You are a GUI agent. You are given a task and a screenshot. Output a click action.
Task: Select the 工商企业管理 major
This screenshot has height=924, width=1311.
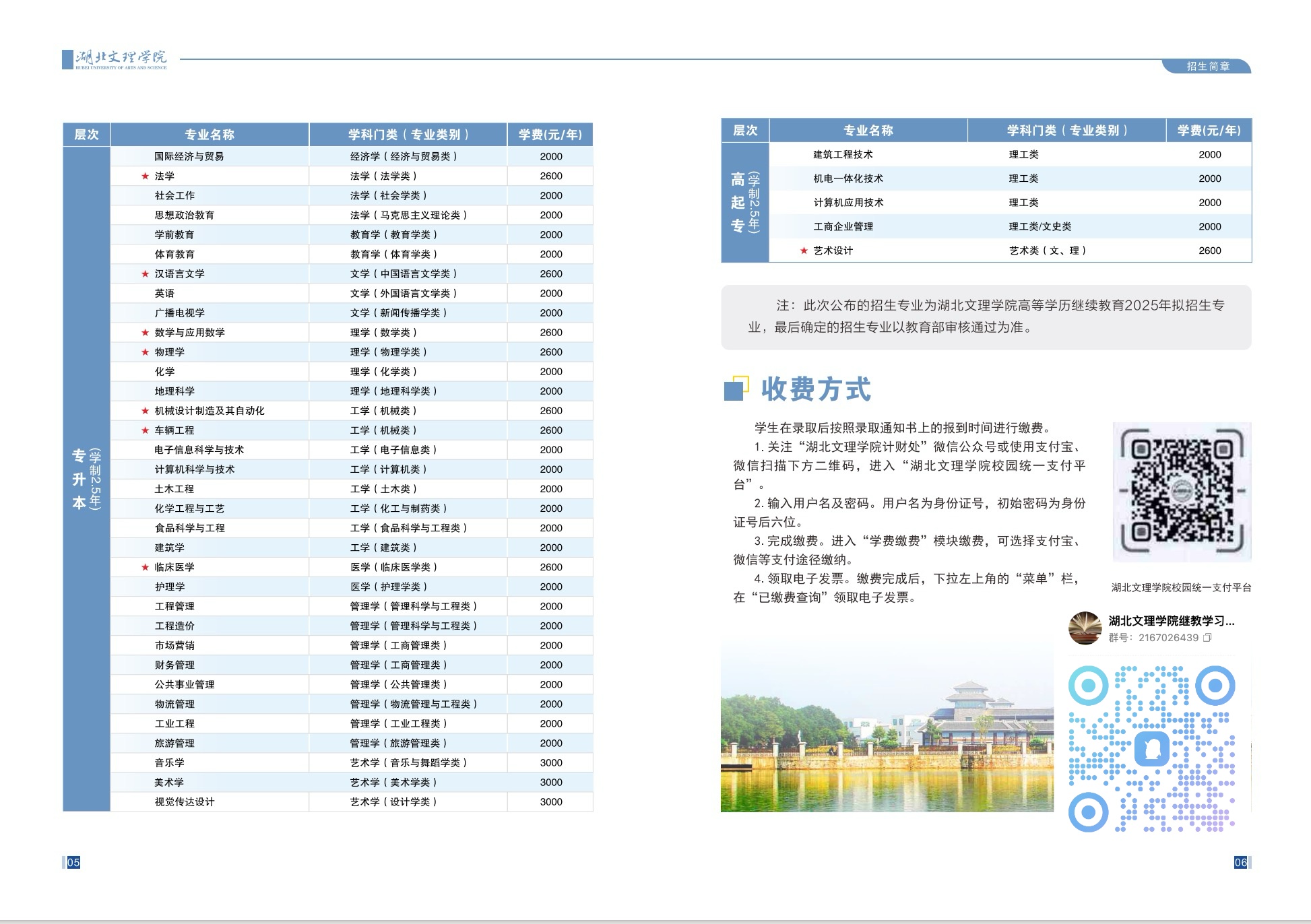click(843, 226)
